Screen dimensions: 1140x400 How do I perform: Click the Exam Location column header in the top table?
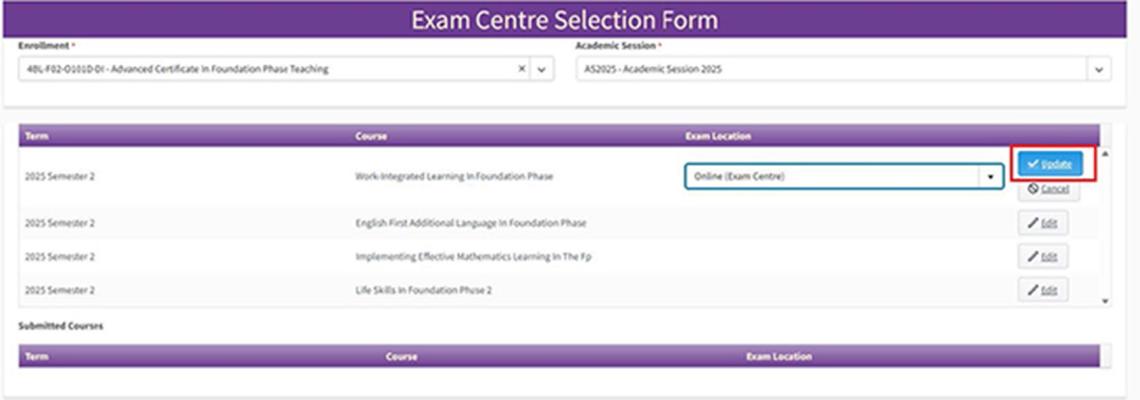pos(717,136)
